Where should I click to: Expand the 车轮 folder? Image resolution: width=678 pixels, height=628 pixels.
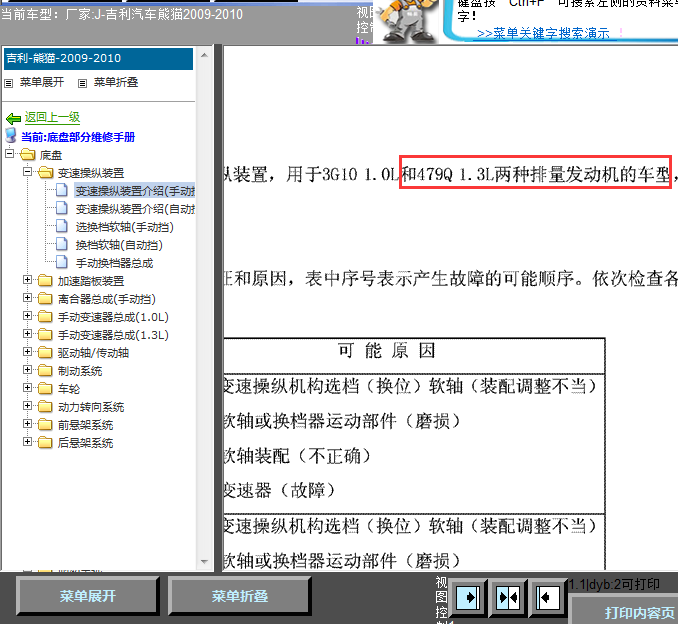[28, 388]
